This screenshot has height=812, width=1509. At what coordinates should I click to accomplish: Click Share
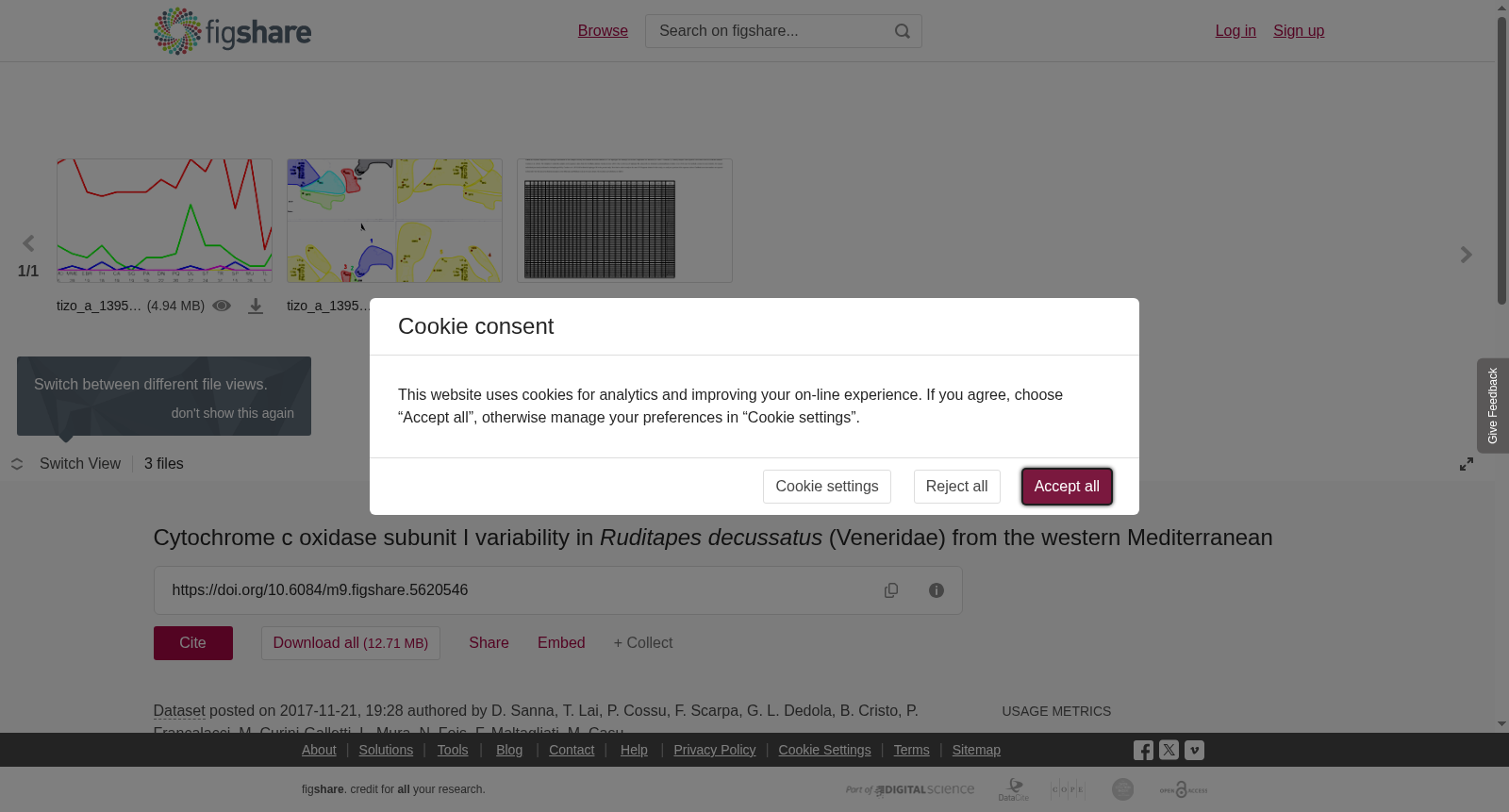point(489,643)
